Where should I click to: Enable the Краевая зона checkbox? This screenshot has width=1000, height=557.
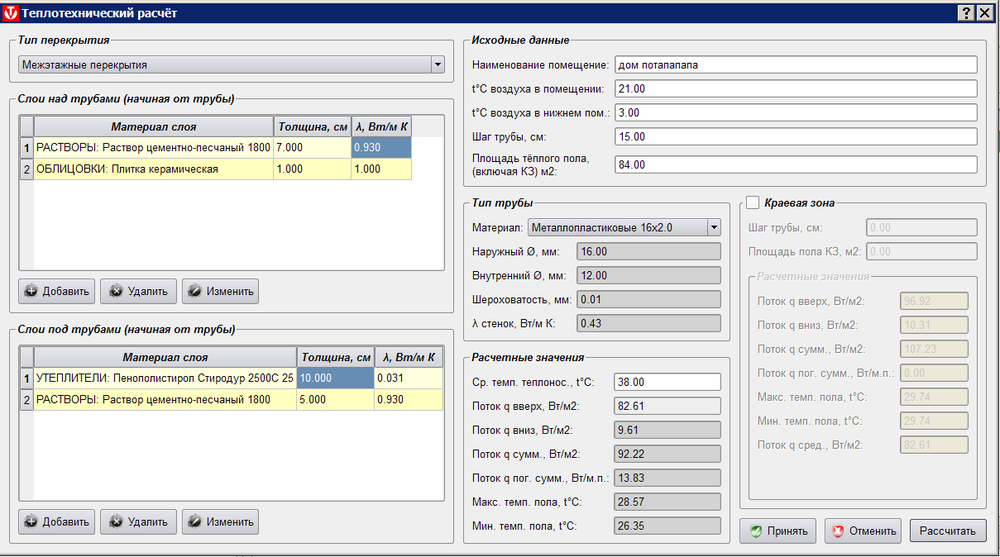tap(753, 203)
